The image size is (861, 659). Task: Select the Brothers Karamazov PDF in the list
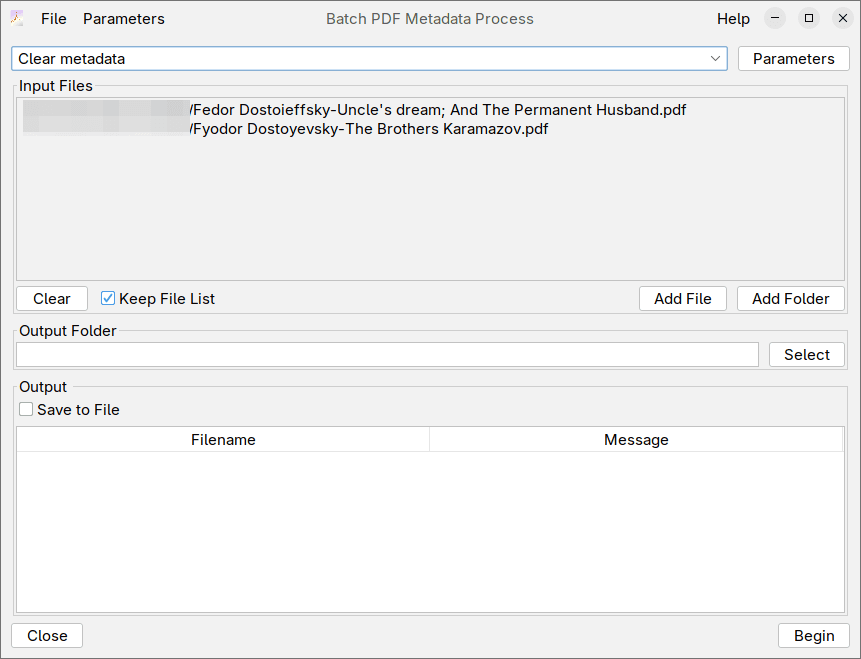coord(368,128)
